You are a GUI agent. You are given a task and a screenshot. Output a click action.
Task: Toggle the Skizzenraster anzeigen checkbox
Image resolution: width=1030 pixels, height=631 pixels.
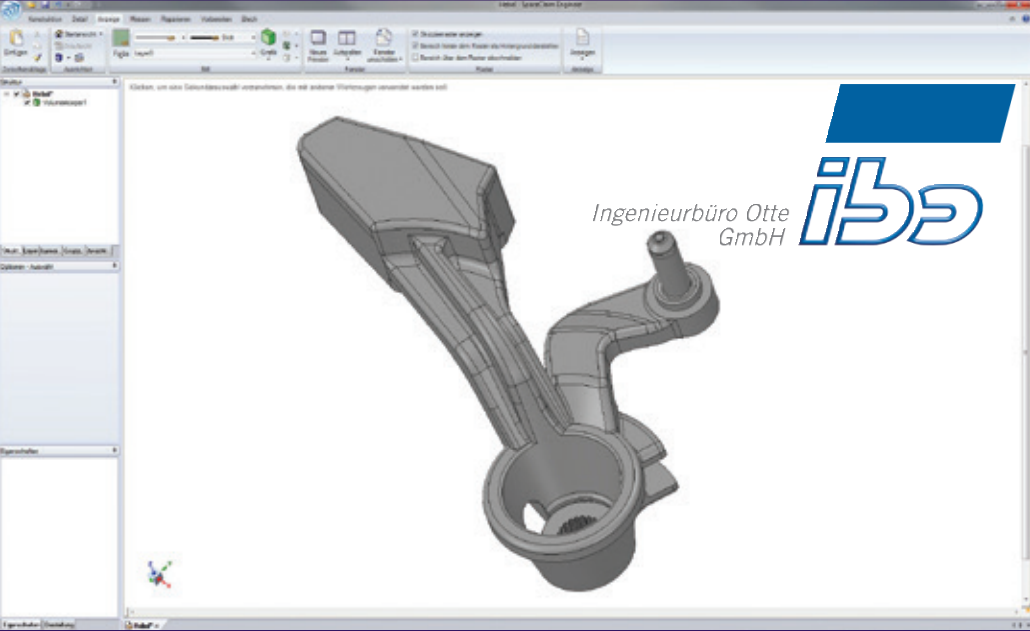[x=416, y=33]
